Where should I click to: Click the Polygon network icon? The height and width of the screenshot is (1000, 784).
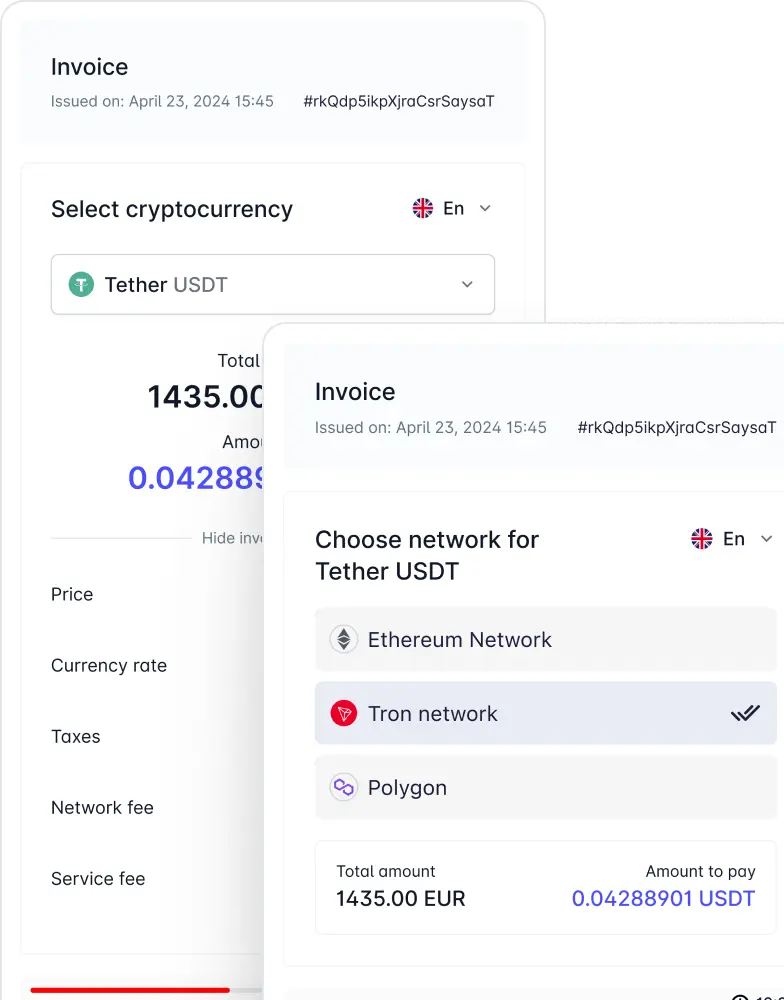tap(344, 788)
